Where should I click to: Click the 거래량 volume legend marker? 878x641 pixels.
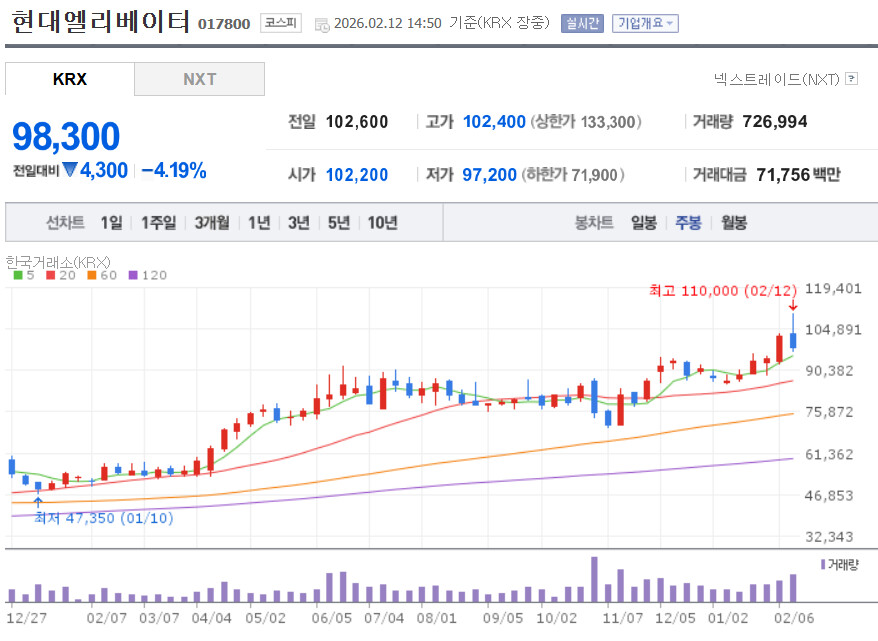pos(823,564)
